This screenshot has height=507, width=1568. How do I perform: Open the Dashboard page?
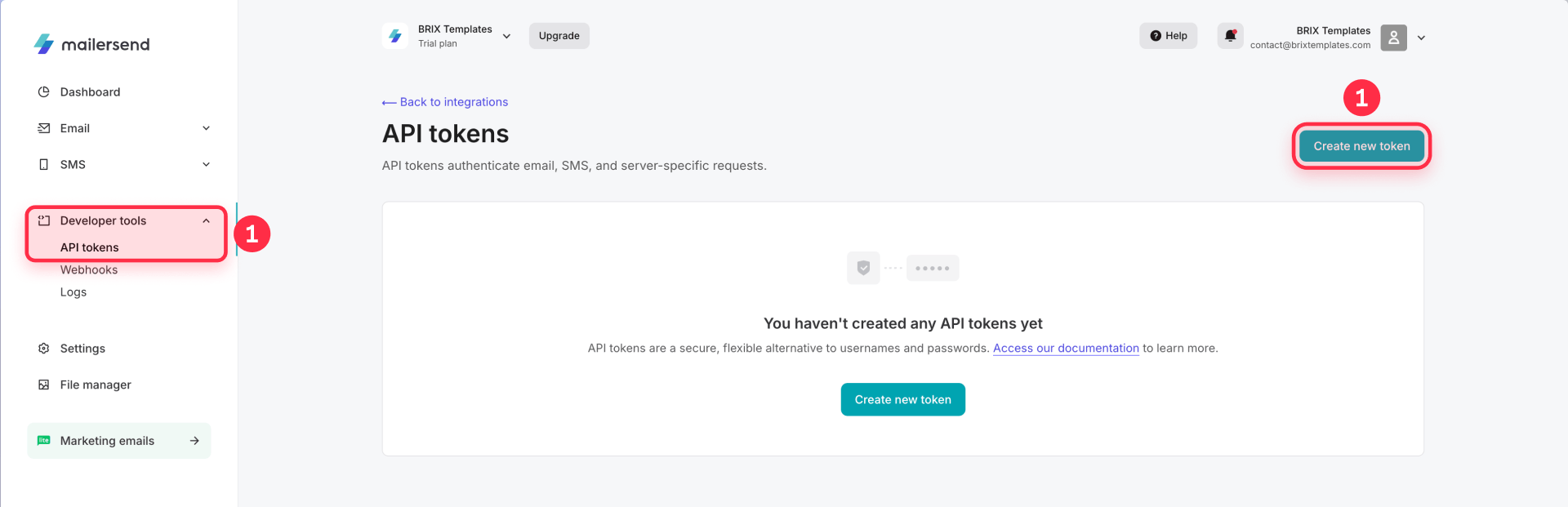pos(90,92)
